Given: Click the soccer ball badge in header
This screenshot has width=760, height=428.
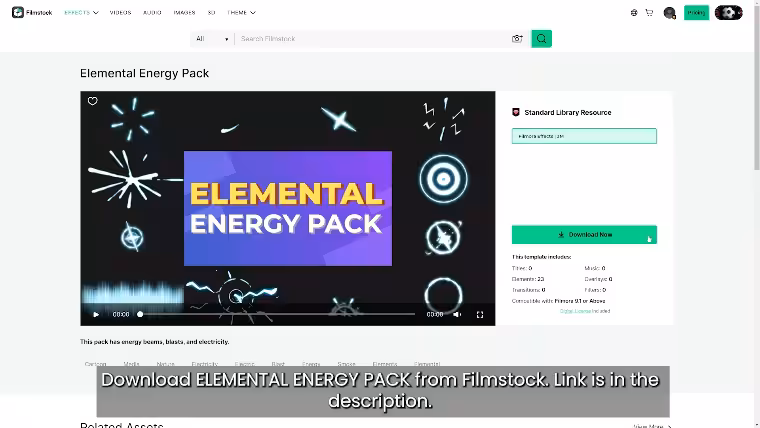Looking at the screenshot, I should pyautogui.click(x=728, y=13).
